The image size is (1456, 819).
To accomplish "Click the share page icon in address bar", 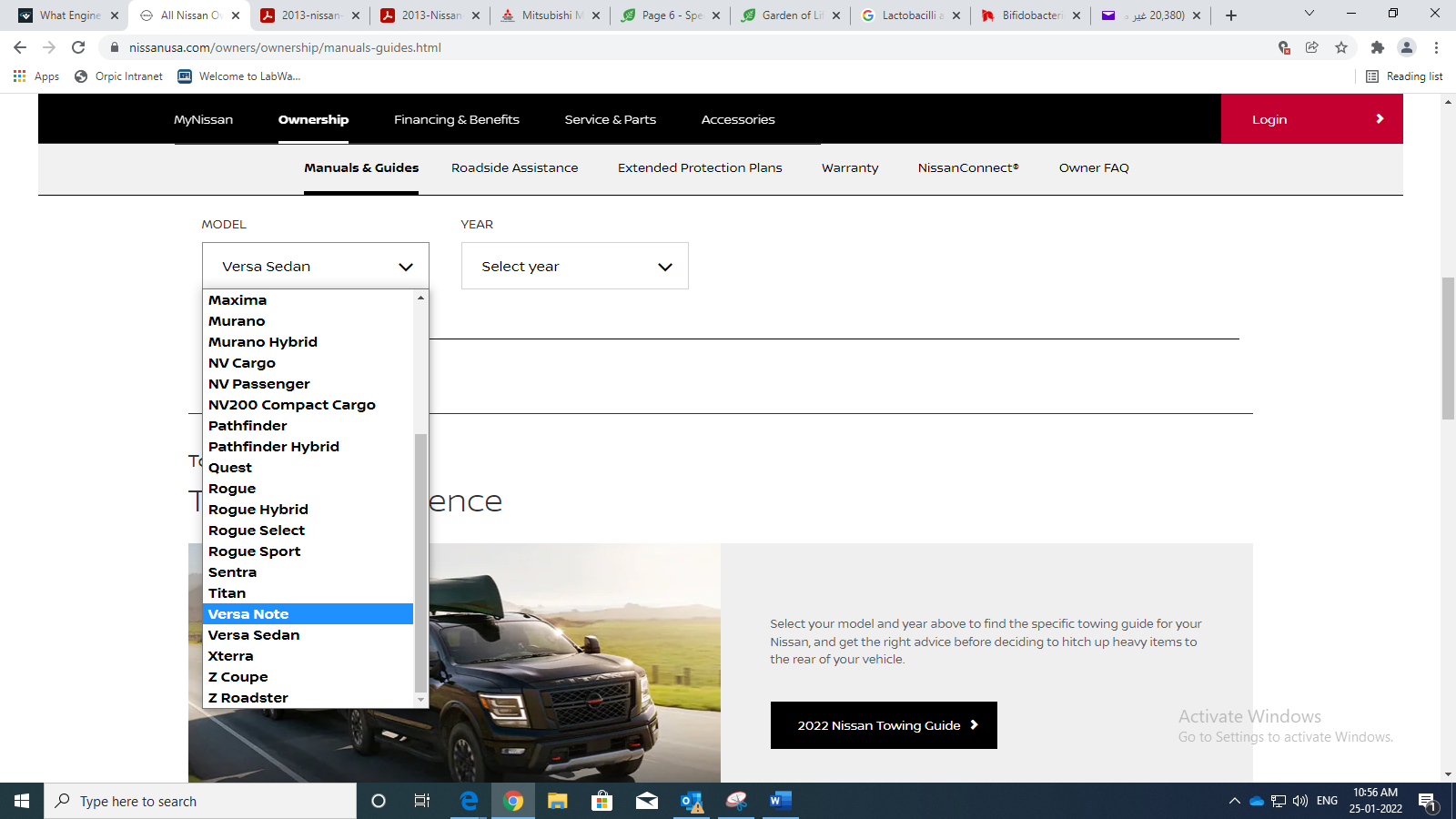I will click(x=1311, y=47).
